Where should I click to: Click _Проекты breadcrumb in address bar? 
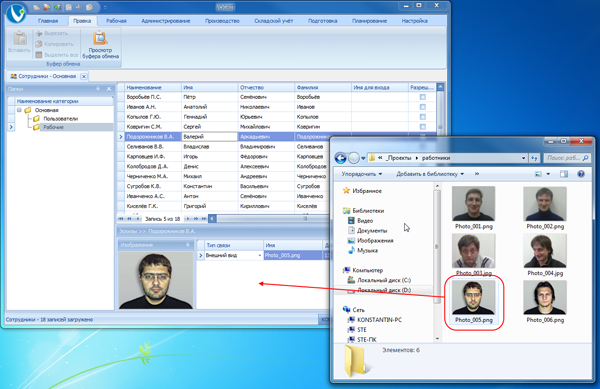coord(398,158)
